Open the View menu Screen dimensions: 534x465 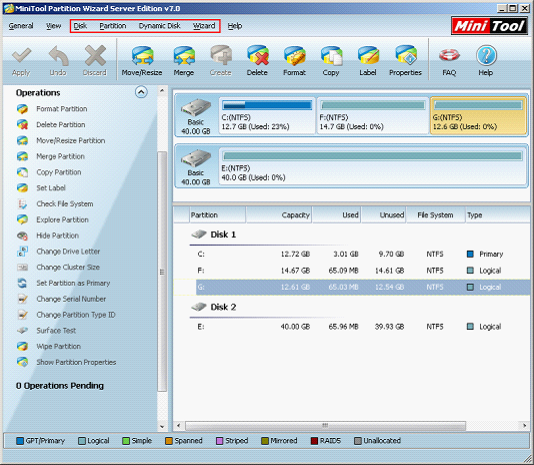pyautogui.click(x=53, y=26)
